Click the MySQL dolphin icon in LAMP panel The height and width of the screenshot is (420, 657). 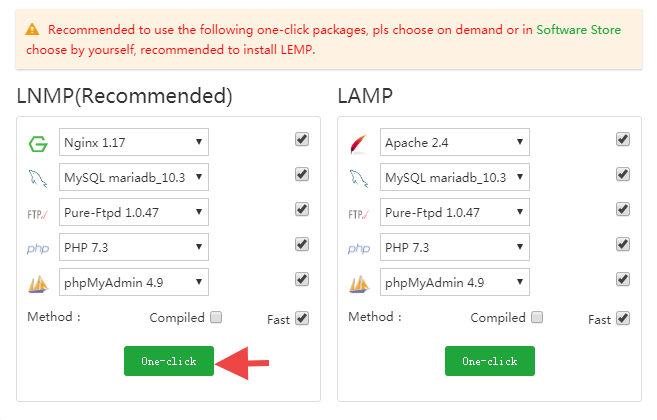coord(359,179)
